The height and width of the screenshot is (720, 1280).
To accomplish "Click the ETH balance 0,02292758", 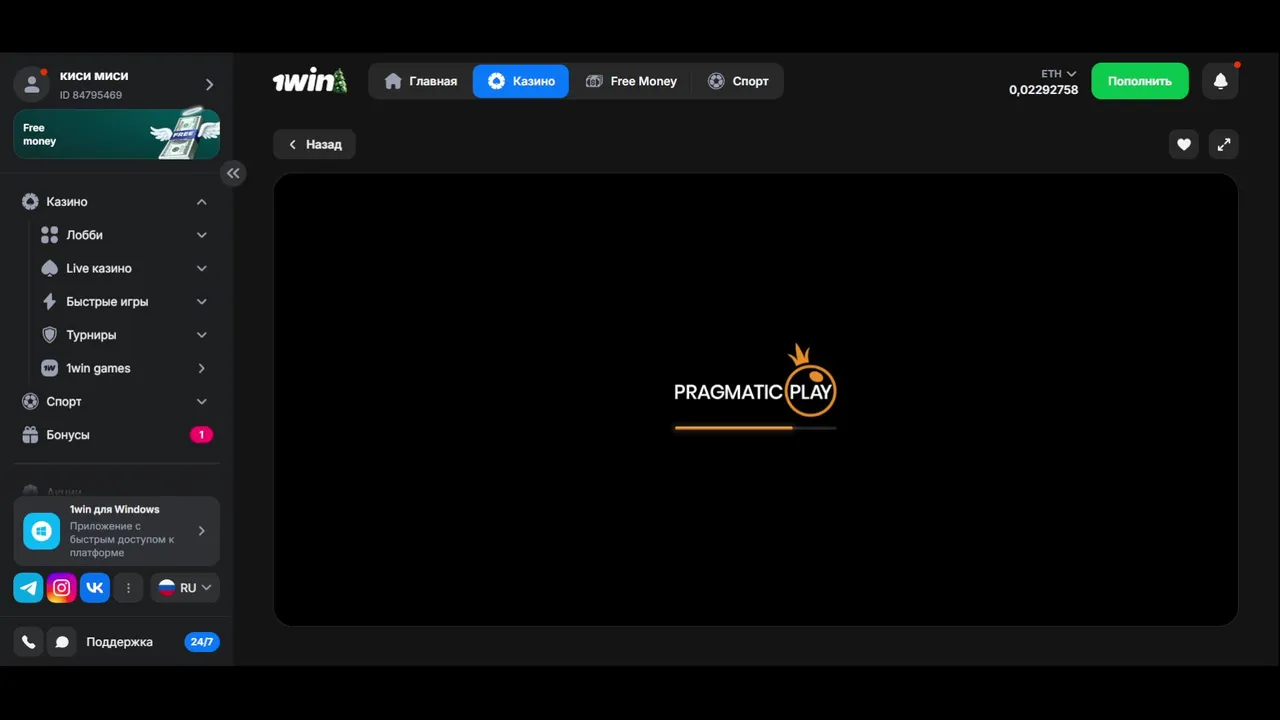I will click(1044, 90).
